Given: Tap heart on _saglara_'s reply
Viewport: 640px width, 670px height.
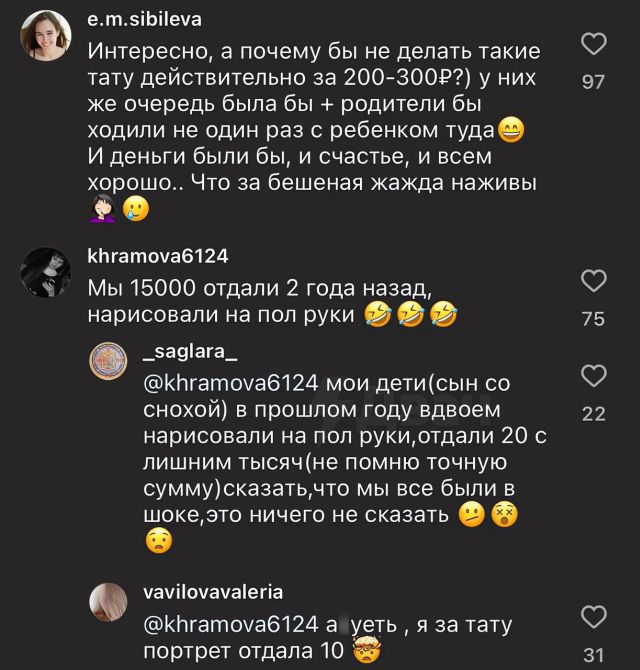Looking at the screenshot, I should pyautogui.click(x=594, y=376).
